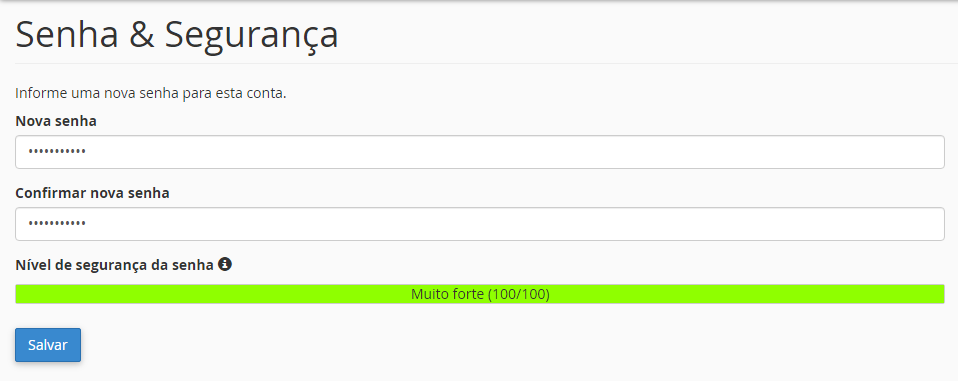
Task: Click the Informe uma nova senha instruction text
Action: pyautogui.click(x=151, y=94)
